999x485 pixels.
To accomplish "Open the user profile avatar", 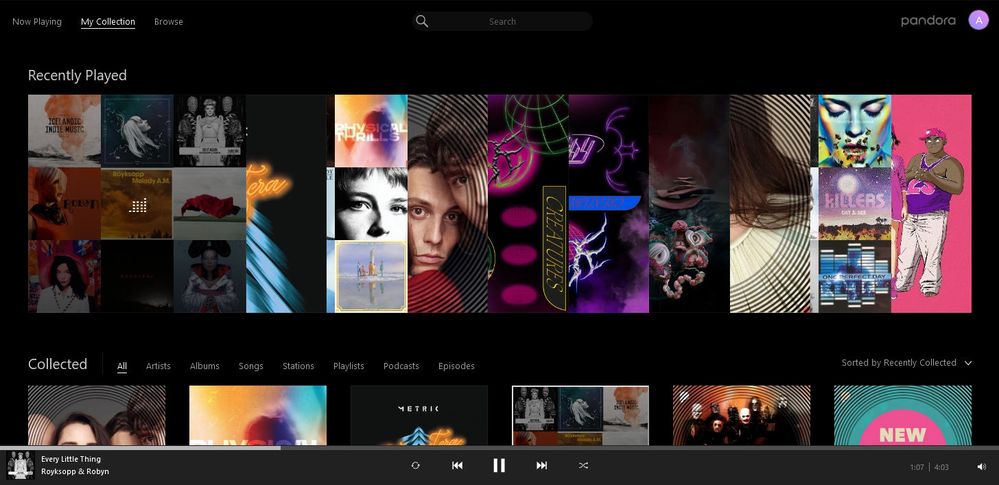I will [x=978, y=20].
